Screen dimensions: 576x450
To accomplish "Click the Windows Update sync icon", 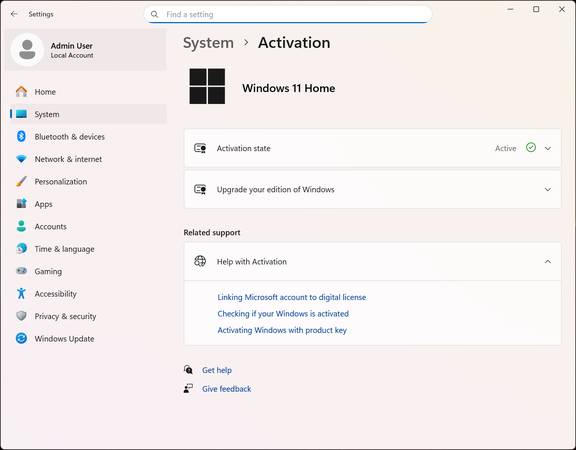I will click(21, 338).
